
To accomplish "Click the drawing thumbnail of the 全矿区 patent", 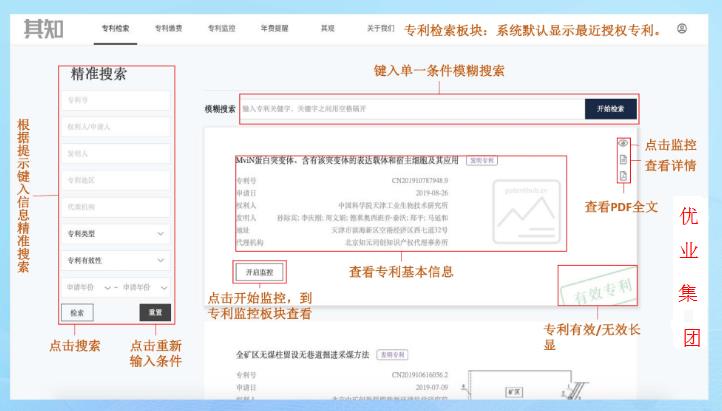I will tap(526, 385).
